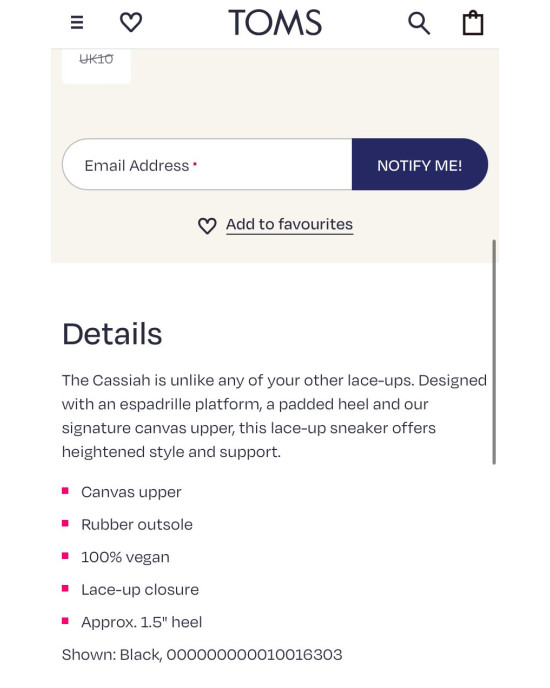
Task: Select the 100% vegan bullet item
Action: coord(125,557)
